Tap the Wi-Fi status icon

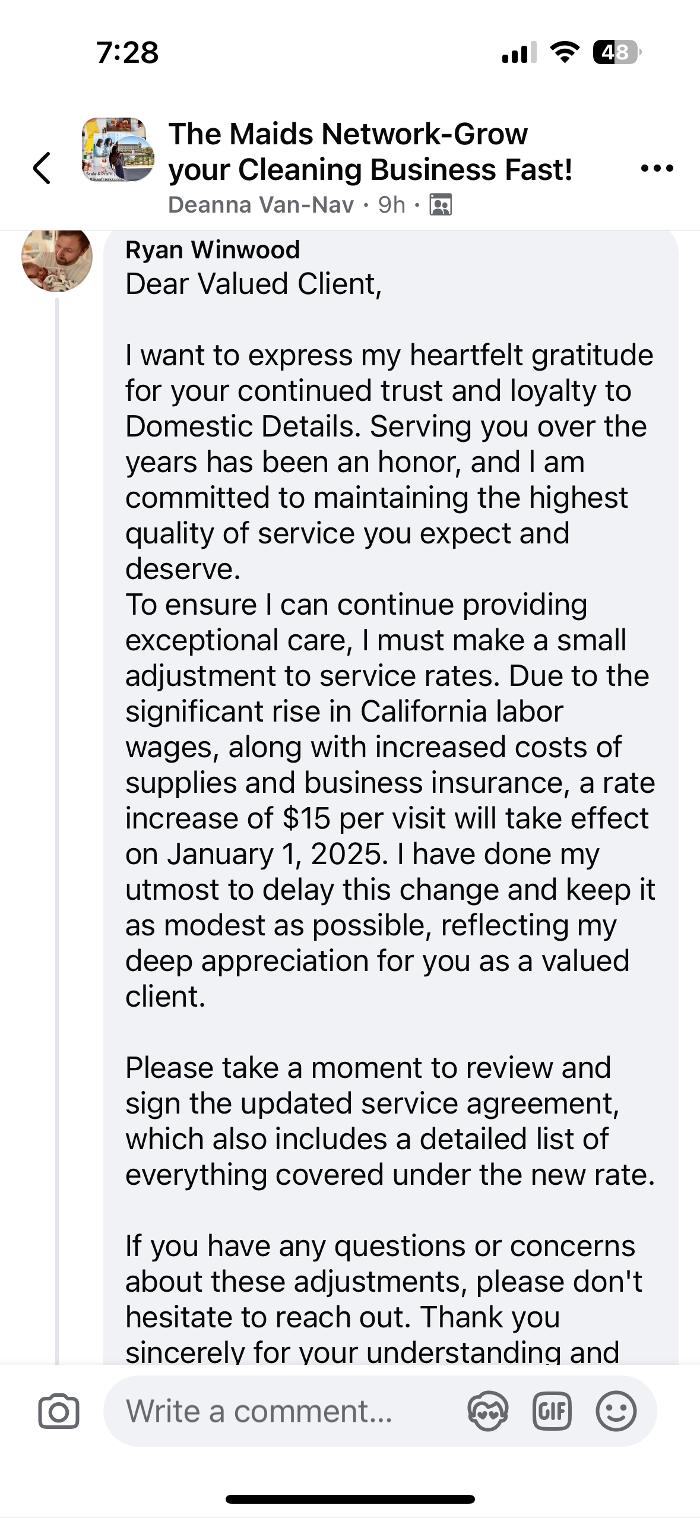point(566,52)
